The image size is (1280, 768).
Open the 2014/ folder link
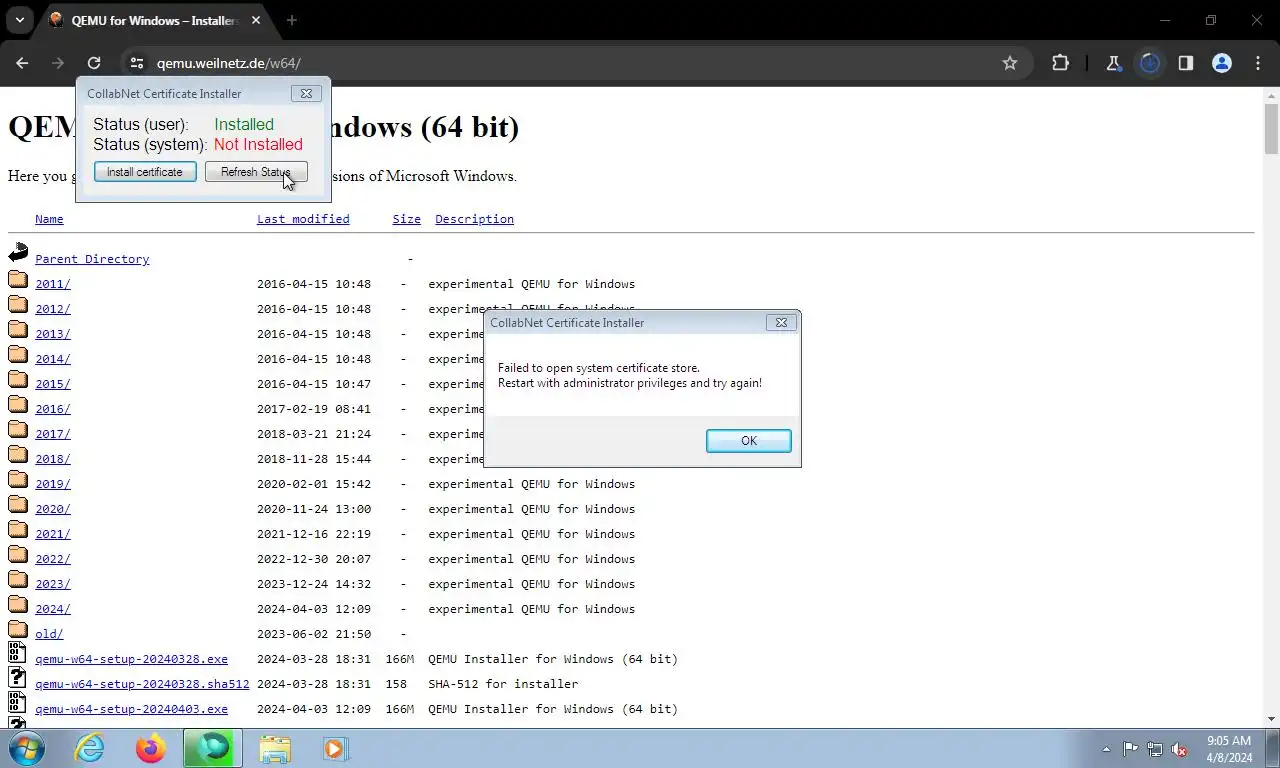[x=53, y=359]
